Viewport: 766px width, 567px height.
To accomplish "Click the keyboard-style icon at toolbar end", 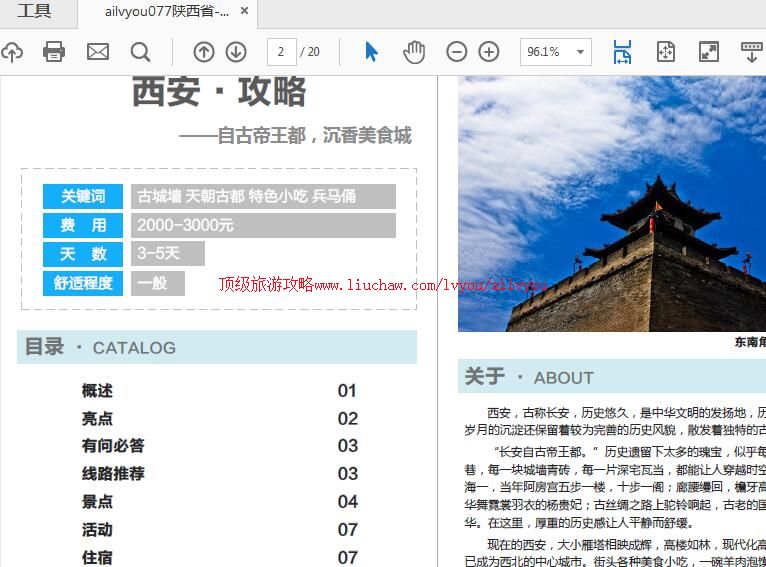I will (x=751, y=52).
